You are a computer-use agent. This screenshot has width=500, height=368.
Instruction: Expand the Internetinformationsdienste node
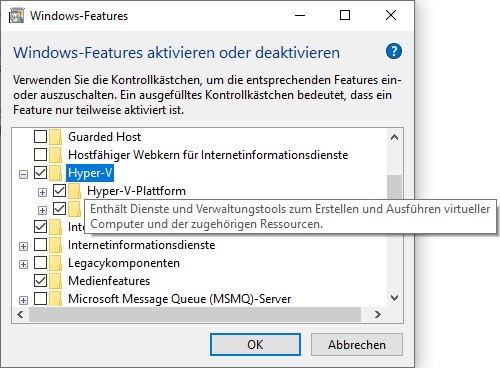click(23, 246)
